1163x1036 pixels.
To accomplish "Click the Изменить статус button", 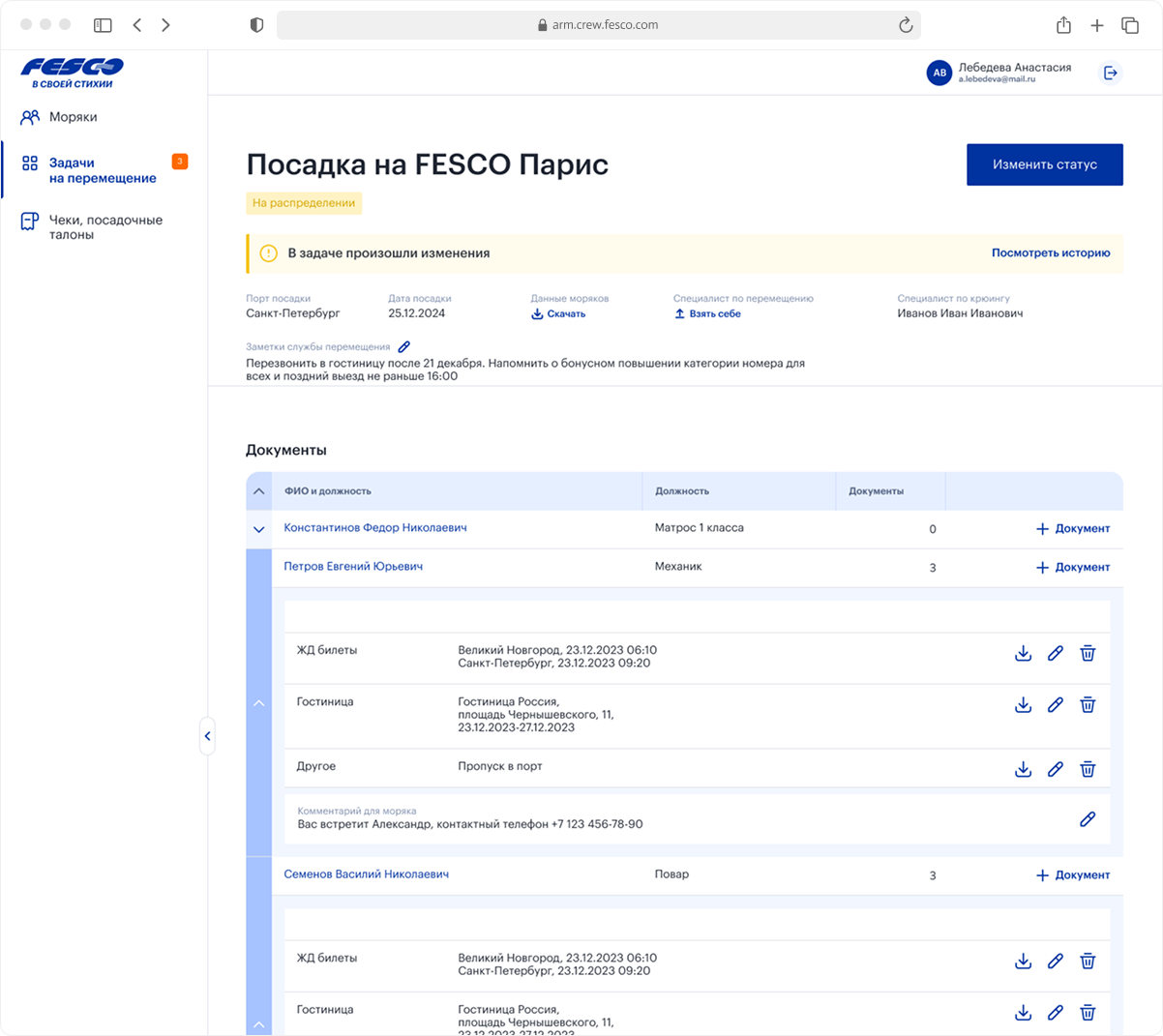I will [x=1044, y=164].
